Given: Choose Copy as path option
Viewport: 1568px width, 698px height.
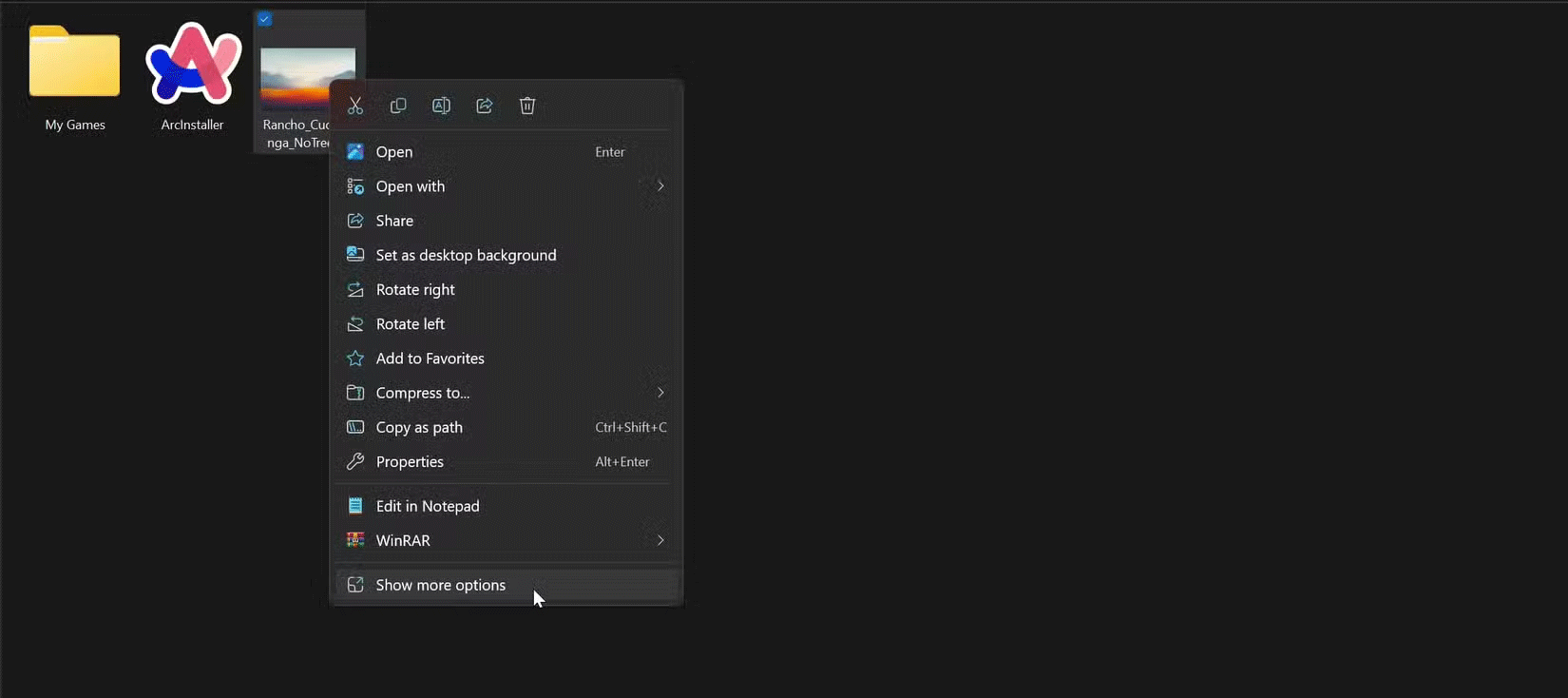Looking at the screenshot, I should 419,427.
